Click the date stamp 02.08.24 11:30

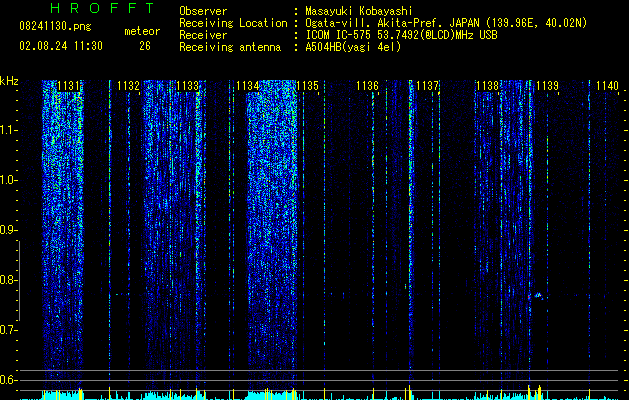tap(61, 46)
